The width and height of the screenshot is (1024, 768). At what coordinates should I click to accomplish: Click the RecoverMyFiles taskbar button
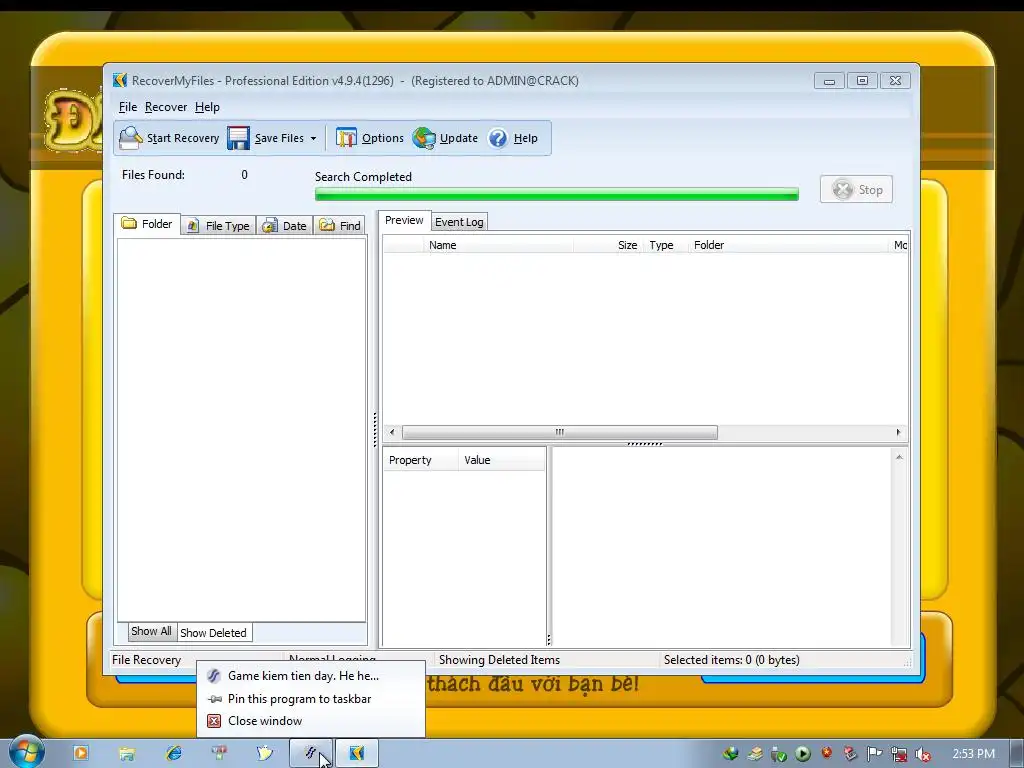pos(357,753)
